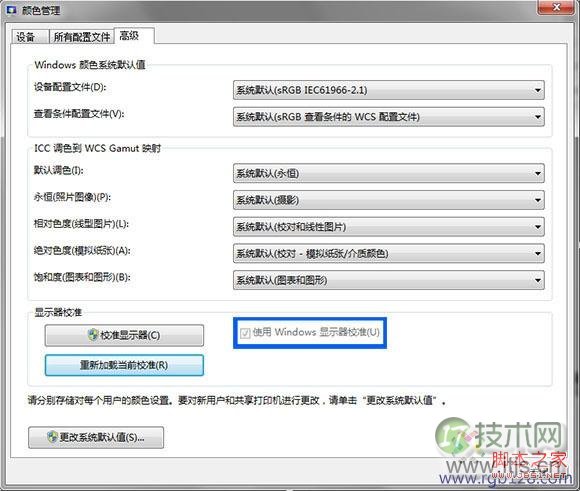Click 更改系统默认值(S)... button

coord(96,437)
